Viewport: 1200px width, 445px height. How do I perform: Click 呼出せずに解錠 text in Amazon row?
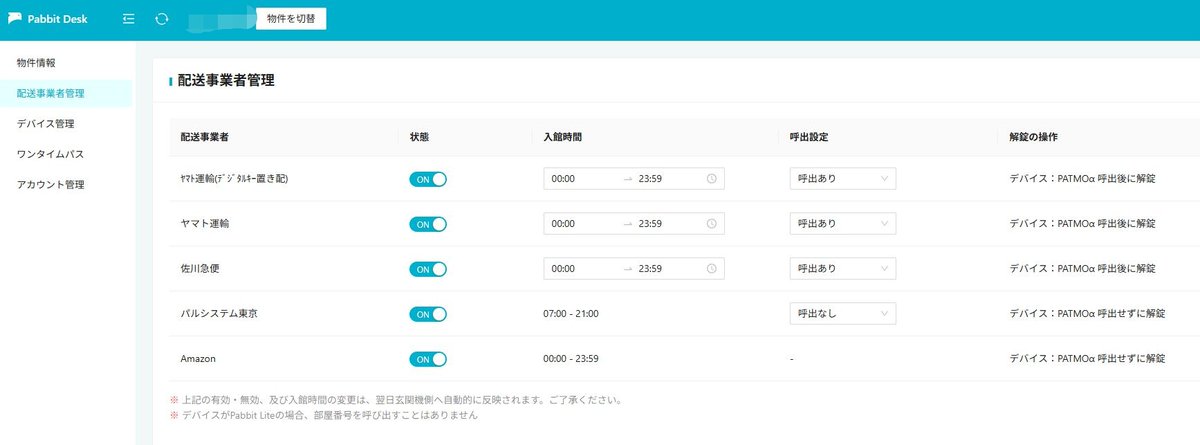[1131, 359]
